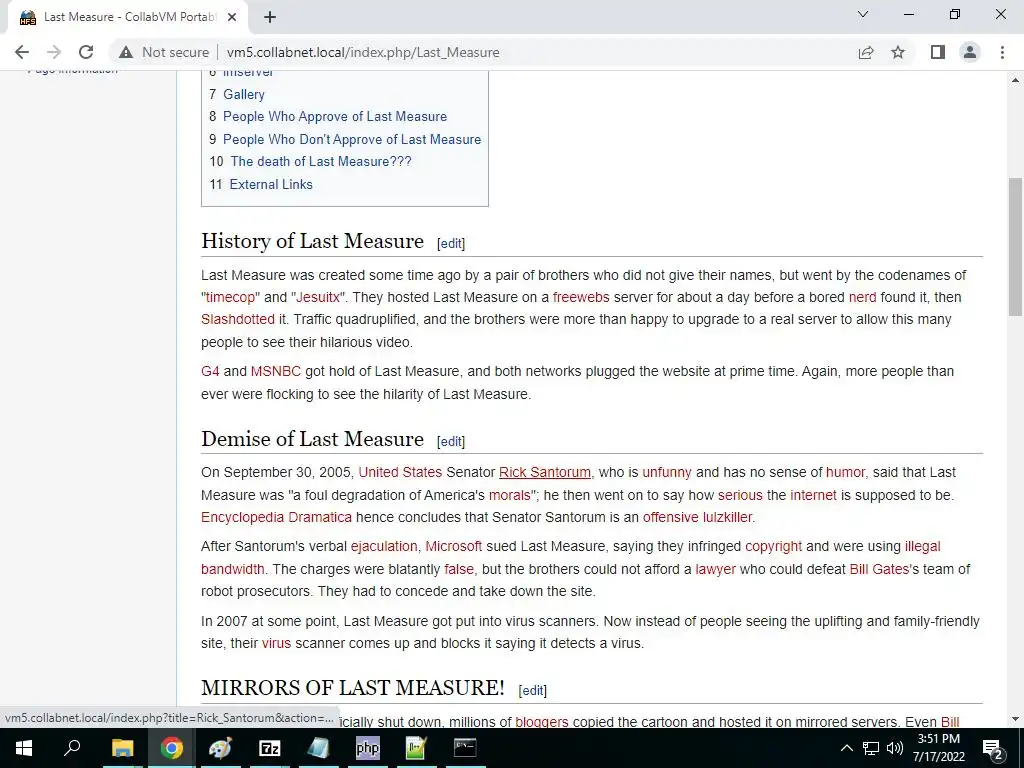1024x768 pixels.
Task: Follow the Bill Gates link after 'could defeat'
Action: (879, 569)
